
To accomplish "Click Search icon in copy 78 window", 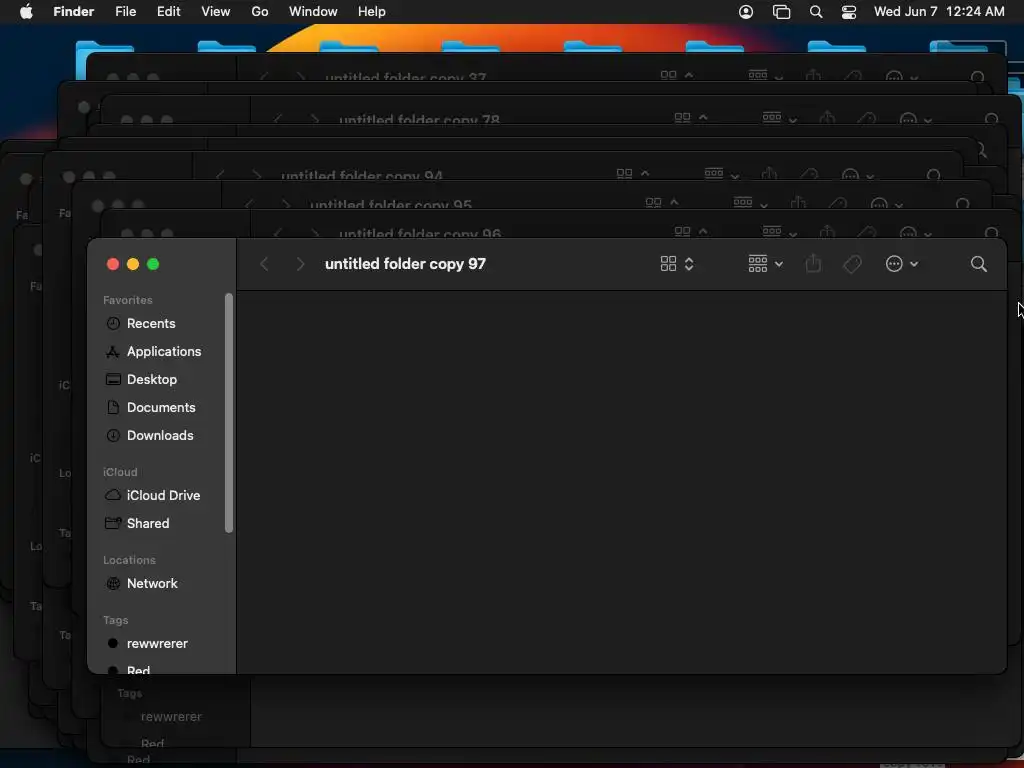I will [x=991, y=119].
